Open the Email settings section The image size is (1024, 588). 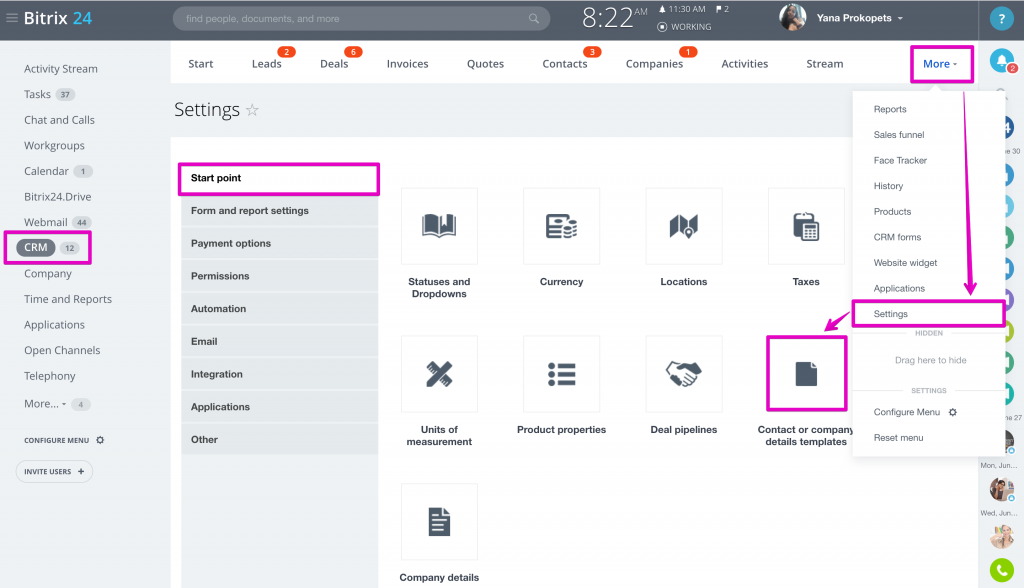280,341
